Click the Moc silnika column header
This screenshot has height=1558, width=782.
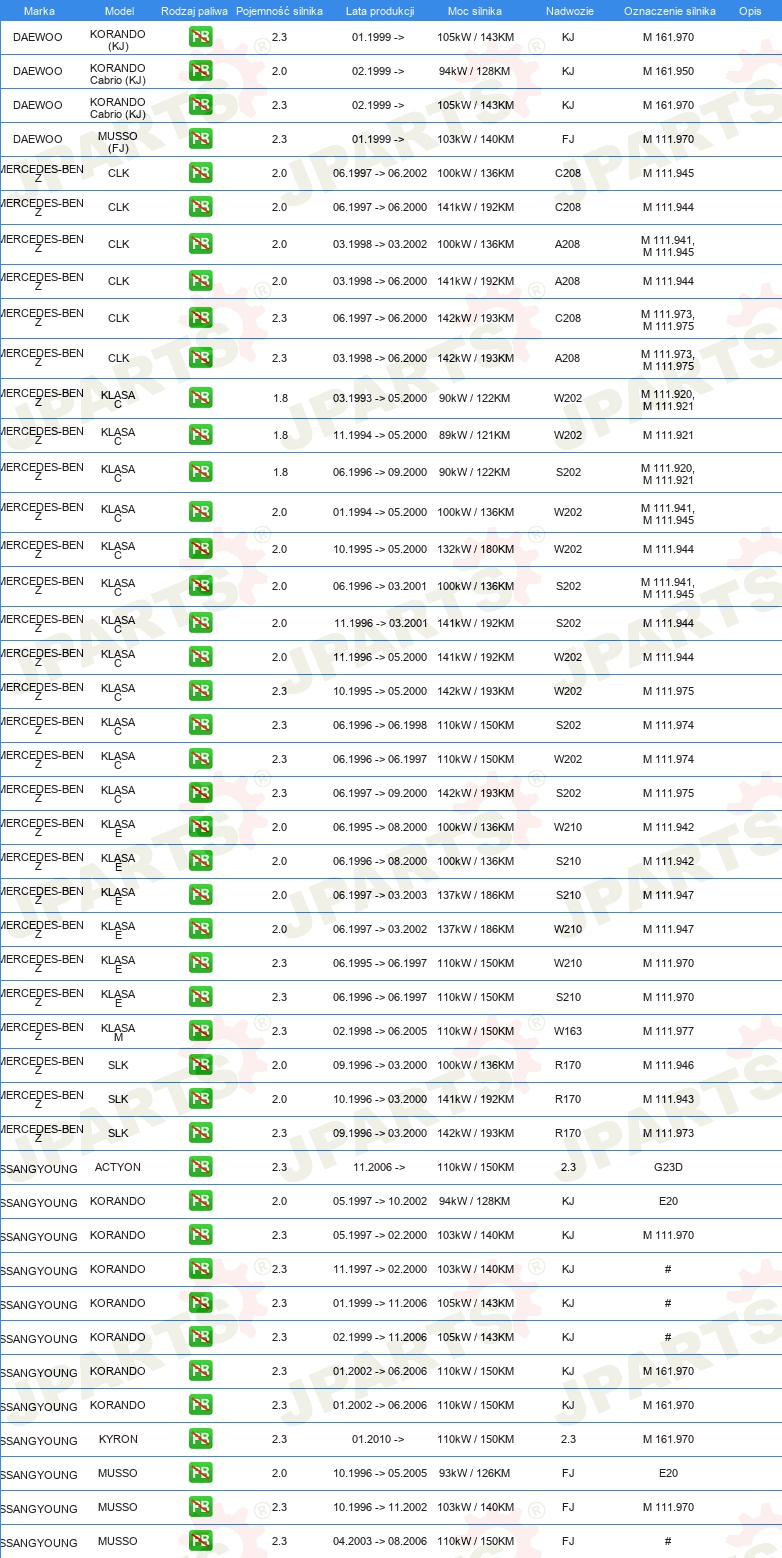(475, 10)
